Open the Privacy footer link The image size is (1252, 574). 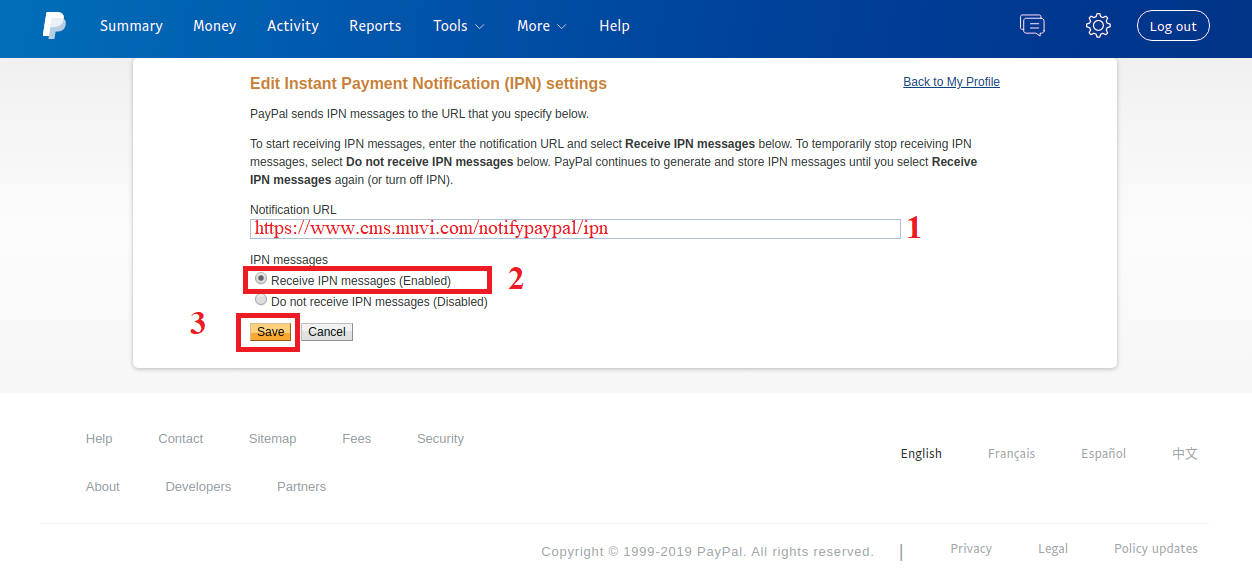pyautogui.click(x=971, y=549)
